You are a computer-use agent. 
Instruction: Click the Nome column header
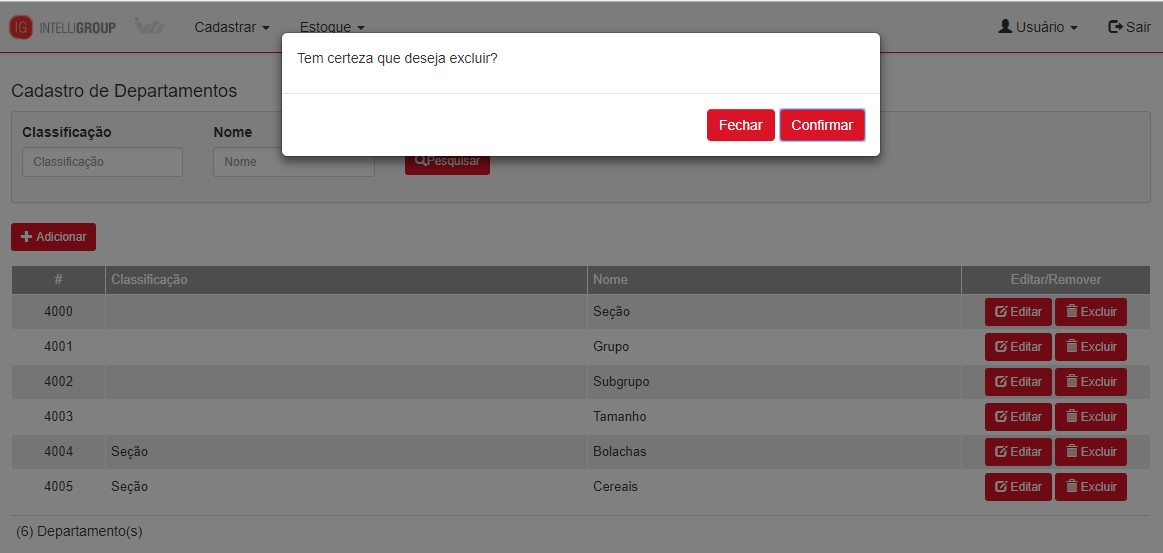click(x=610, y=280)
